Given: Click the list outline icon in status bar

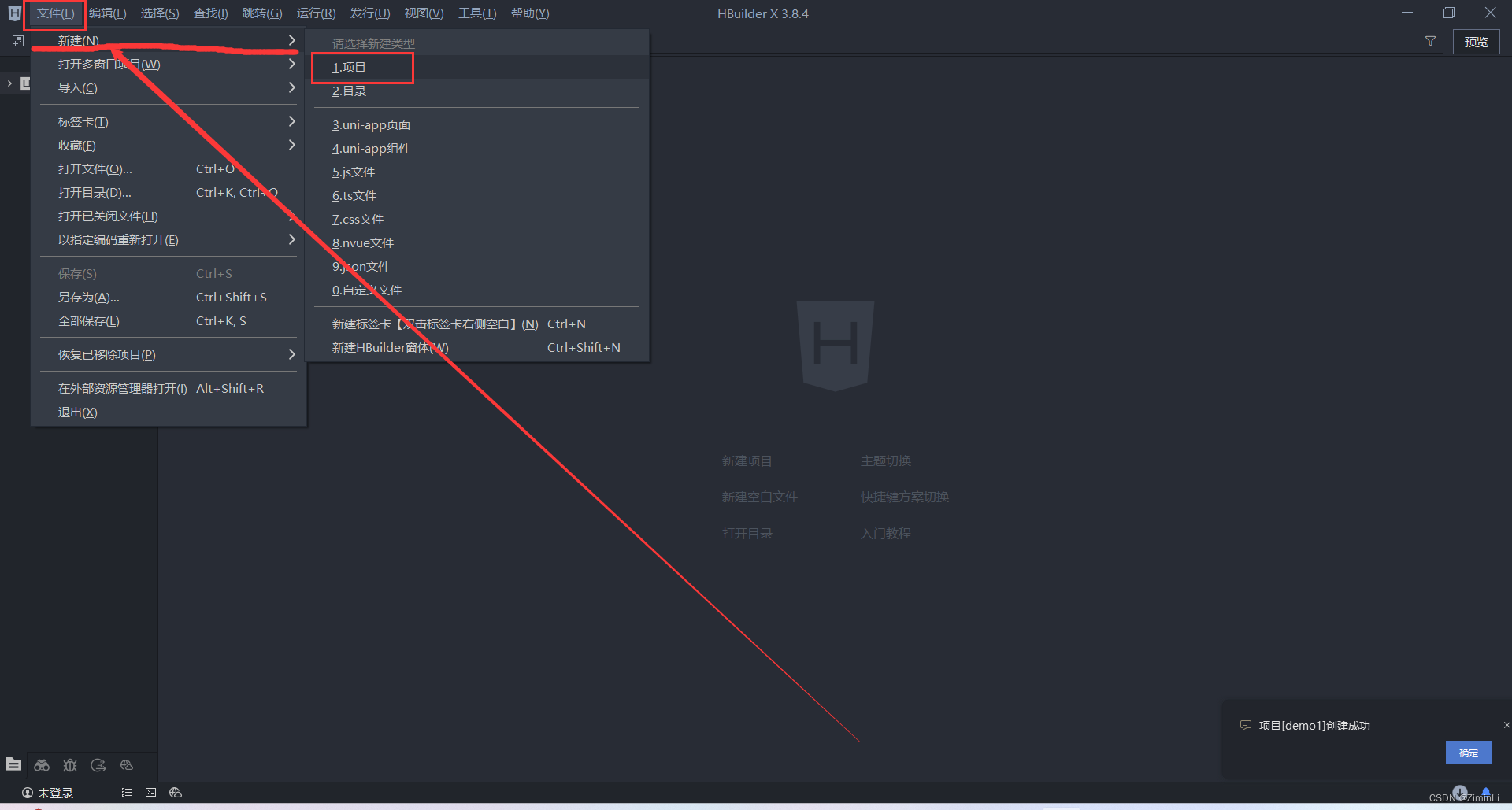Looking at the screenshot, I should (x=127, y=793).
